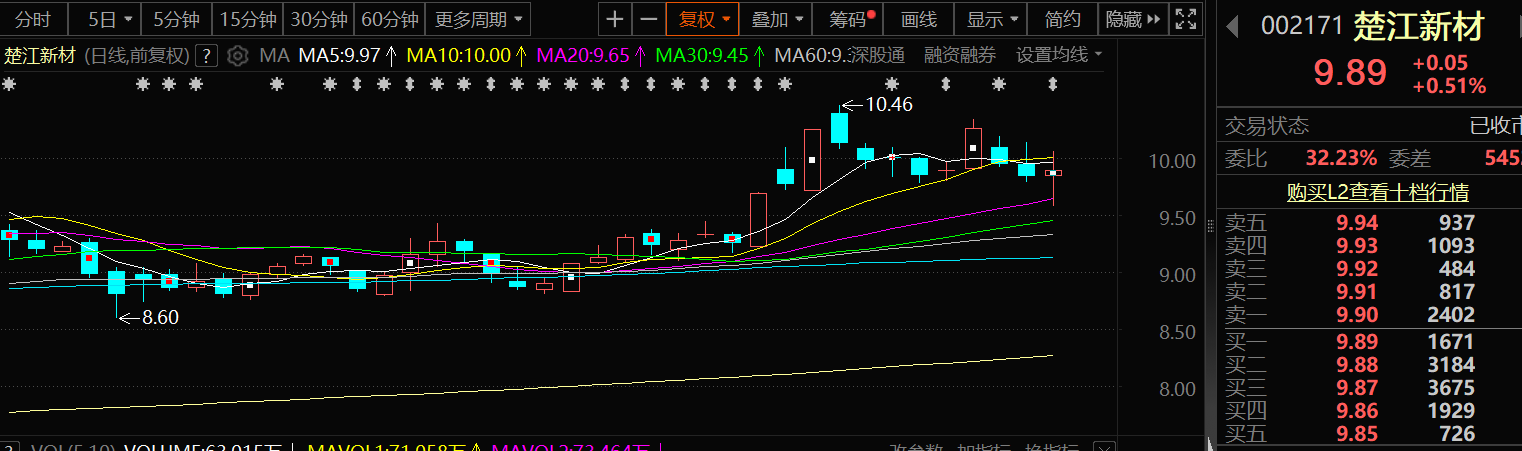Click the MA30:9.45 value
This screenshot has width=1522, height=451.
(702, 55)
